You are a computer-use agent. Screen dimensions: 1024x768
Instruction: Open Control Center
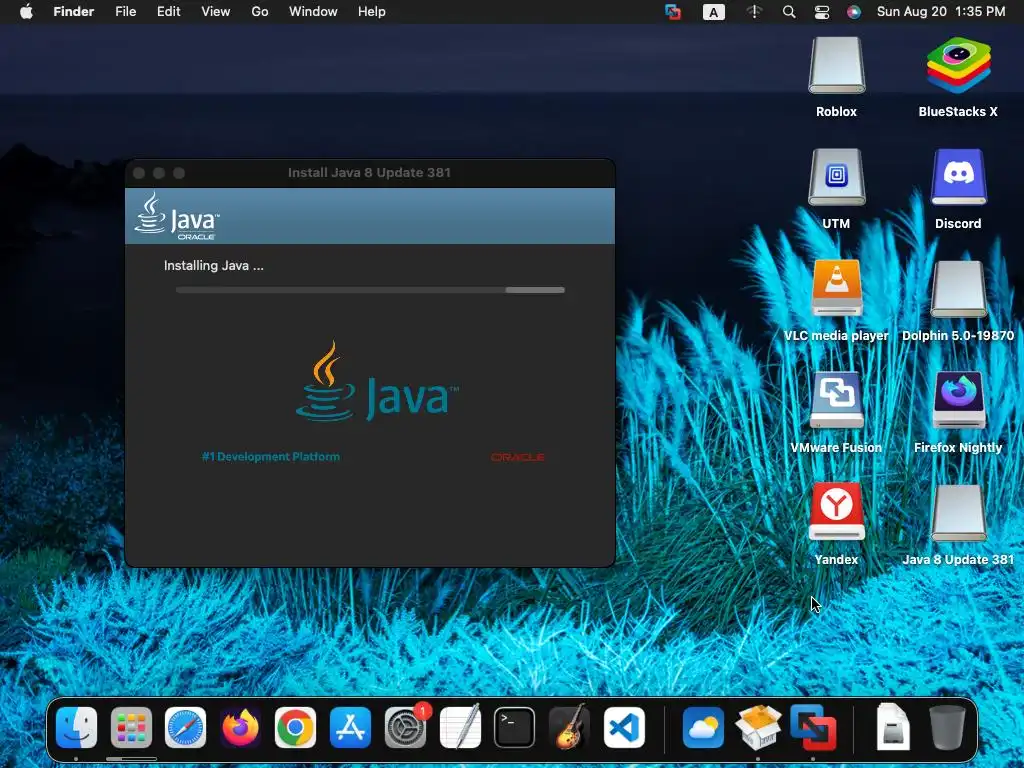(822, 12)
